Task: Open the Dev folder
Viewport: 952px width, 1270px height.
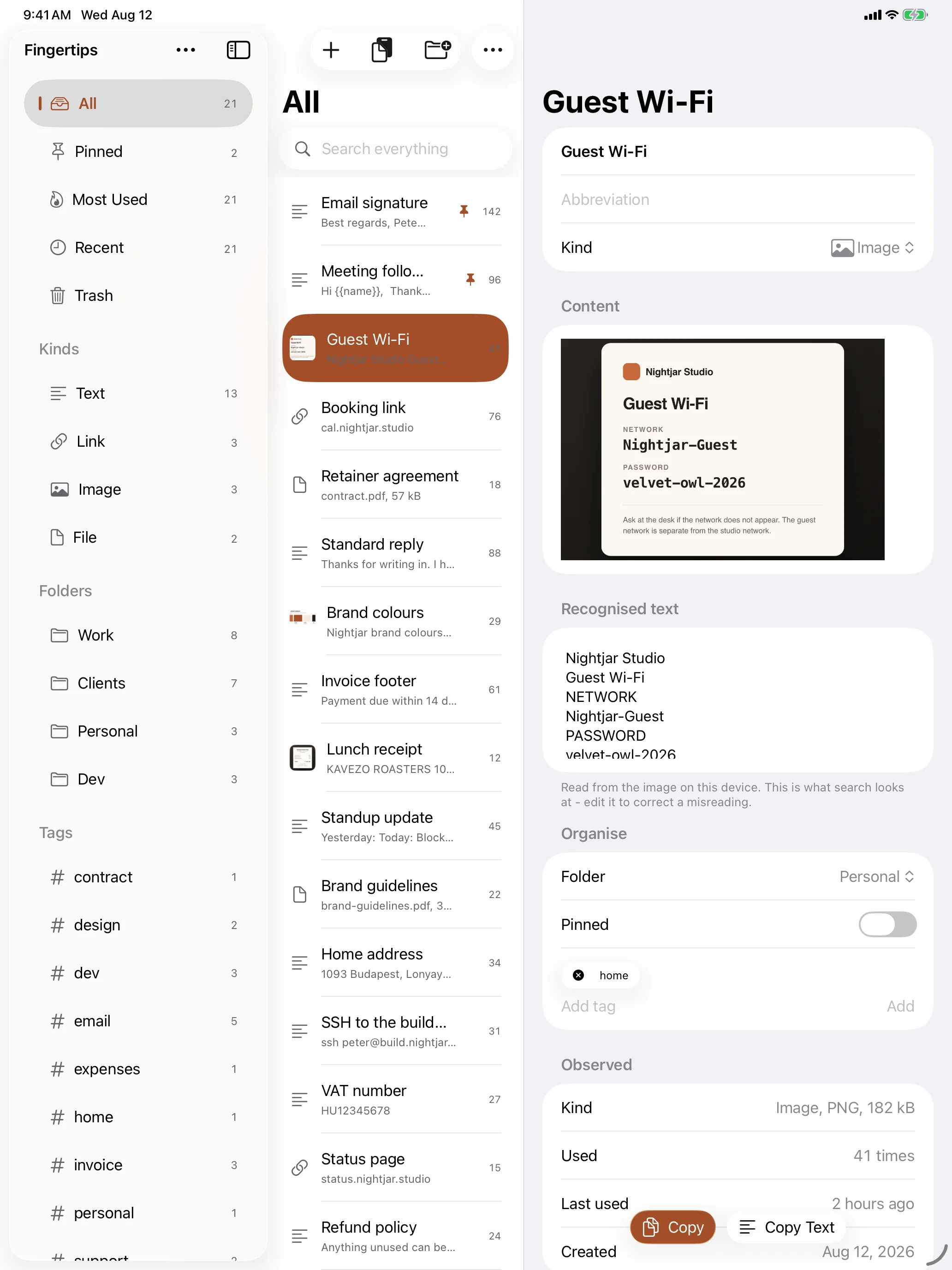Action: [x=138, y=779]
